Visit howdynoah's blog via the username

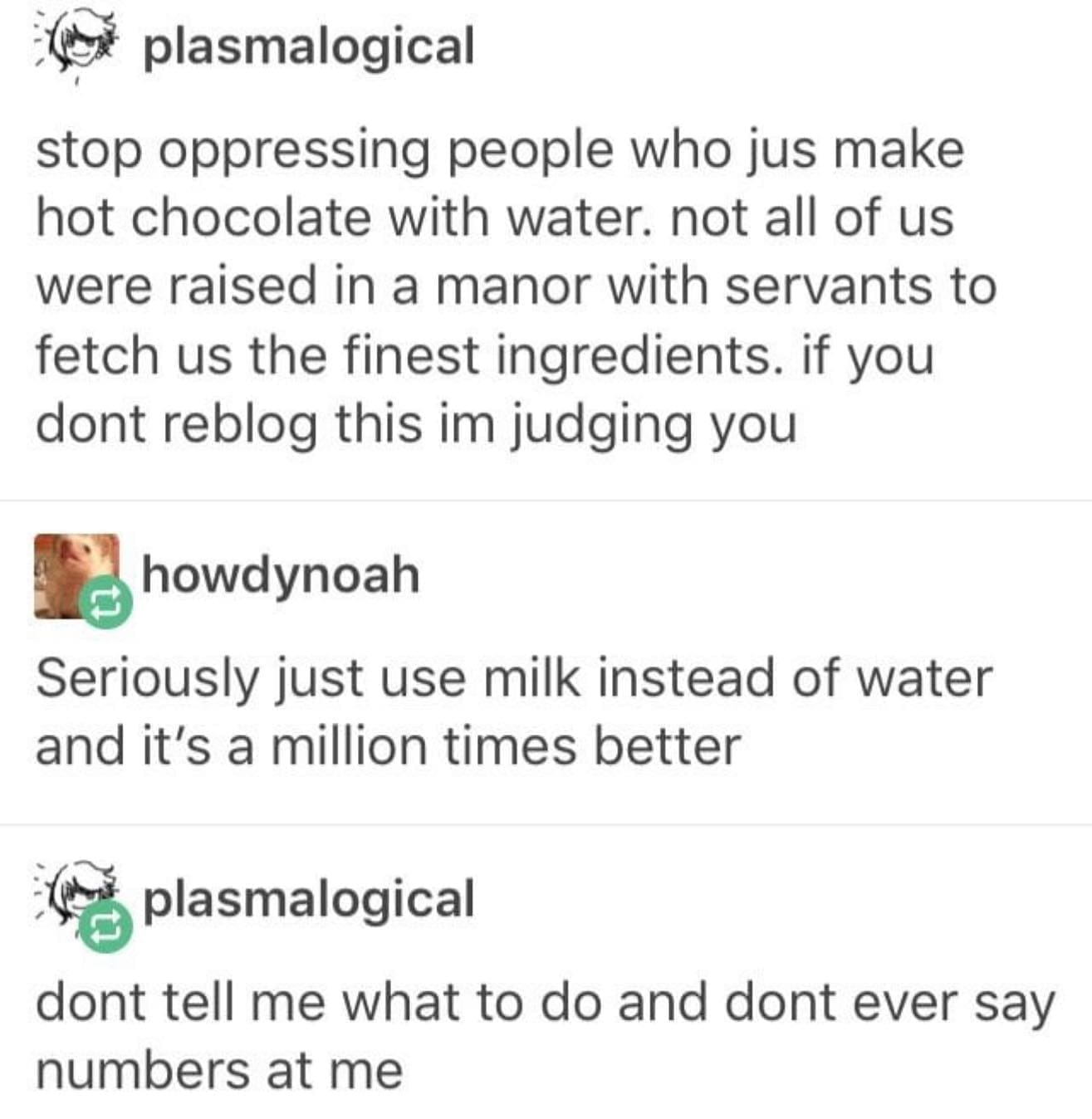coord(281,574)
